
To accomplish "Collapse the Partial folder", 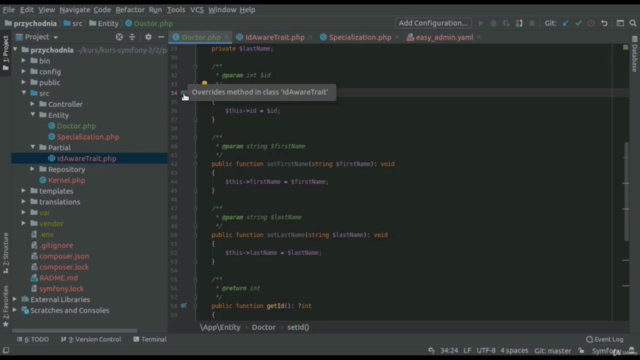I will click(x=33, y=147).
